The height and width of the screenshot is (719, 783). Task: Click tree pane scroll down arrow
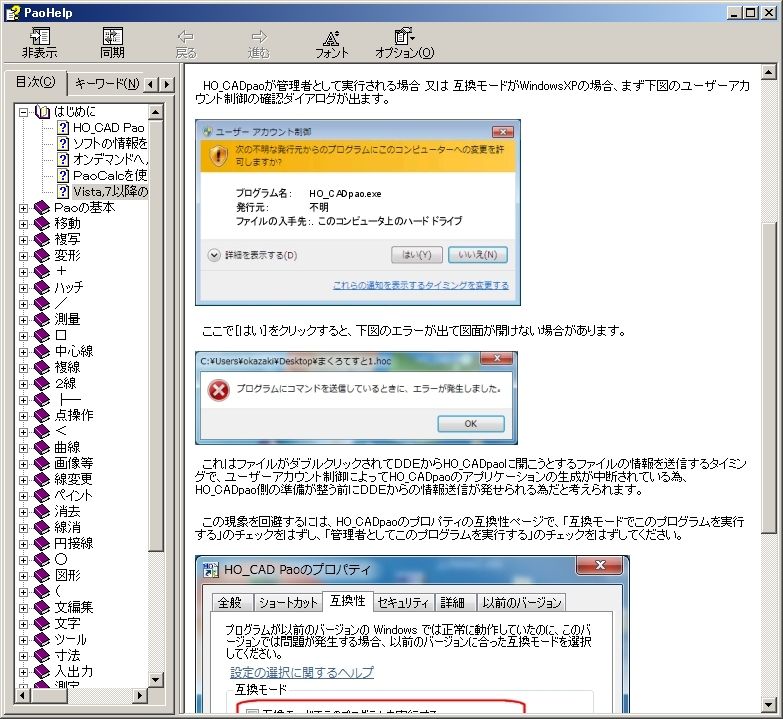155,680
